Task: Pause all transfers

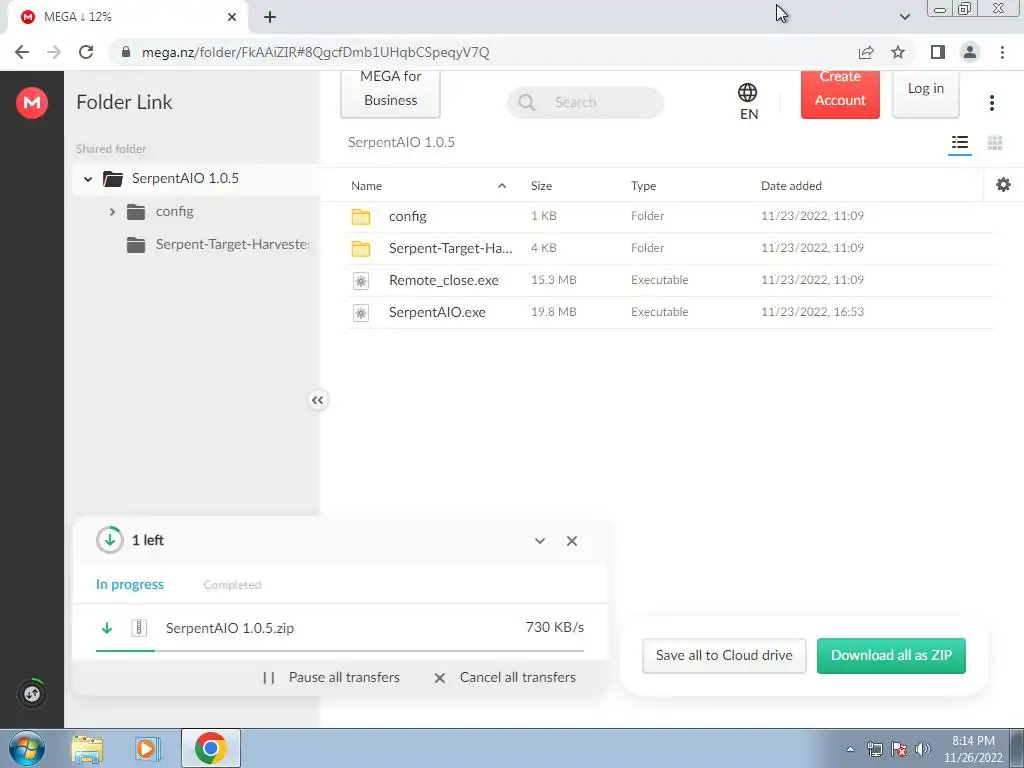Action: point(331,677)
